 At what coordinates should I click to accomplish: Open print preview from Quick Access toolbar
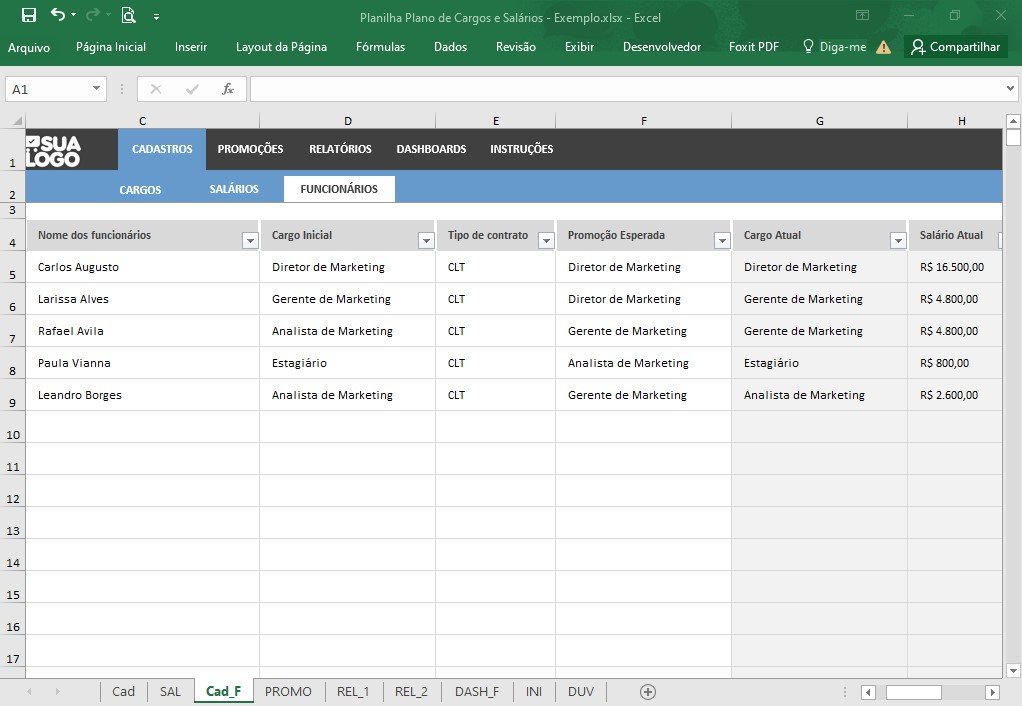point(128,15)
